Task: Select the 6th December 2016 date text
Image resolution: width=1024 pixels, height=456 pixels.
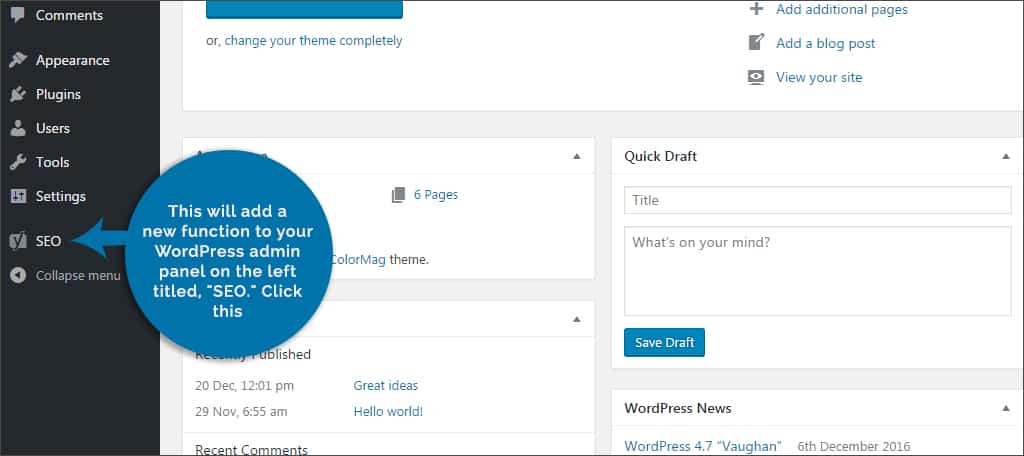Action: click(x=854, y=446)
